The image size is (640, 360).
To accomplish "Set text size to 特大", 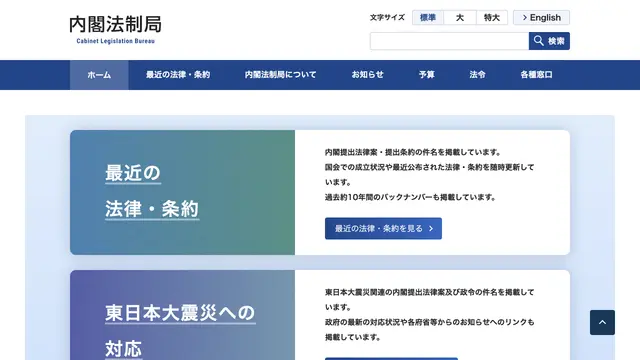I will point(492,18).
